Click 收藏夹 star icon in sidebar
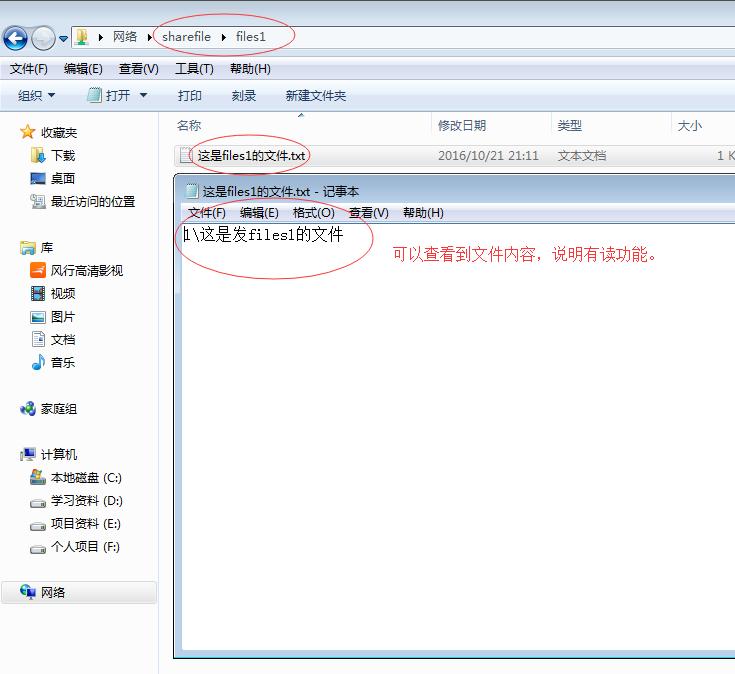 (x=28, y=132)
